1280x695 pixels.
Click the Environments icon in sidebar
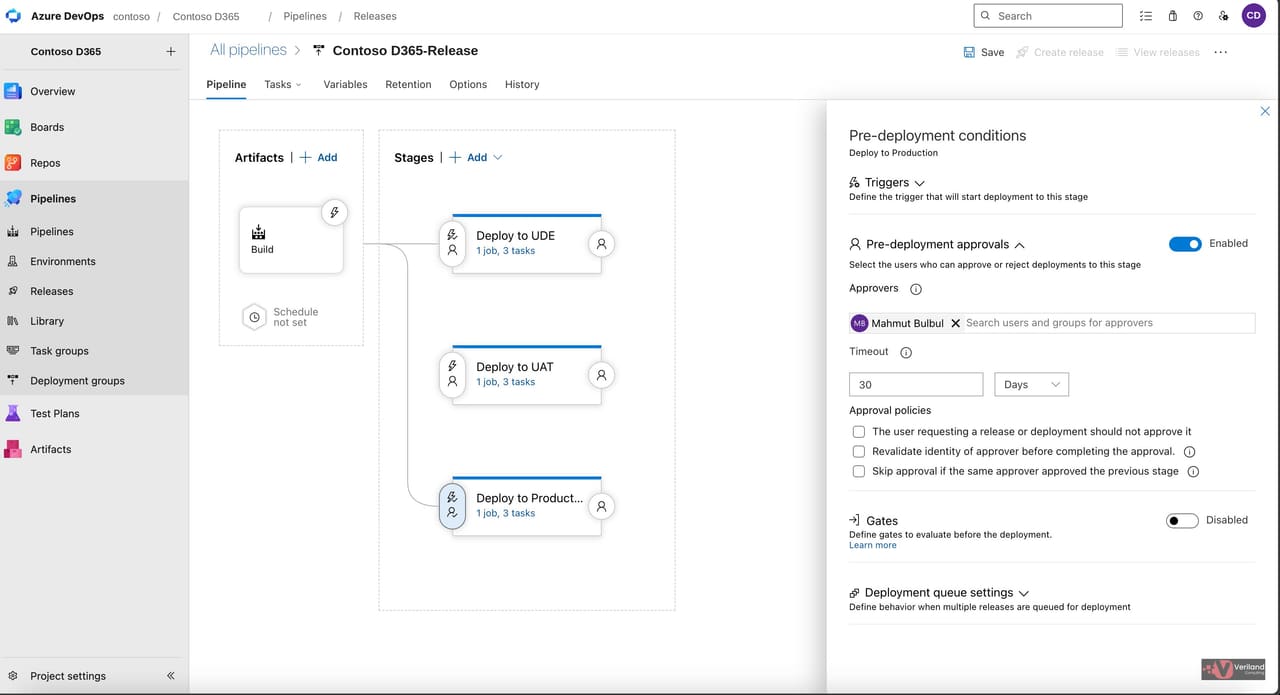[13, 261]
